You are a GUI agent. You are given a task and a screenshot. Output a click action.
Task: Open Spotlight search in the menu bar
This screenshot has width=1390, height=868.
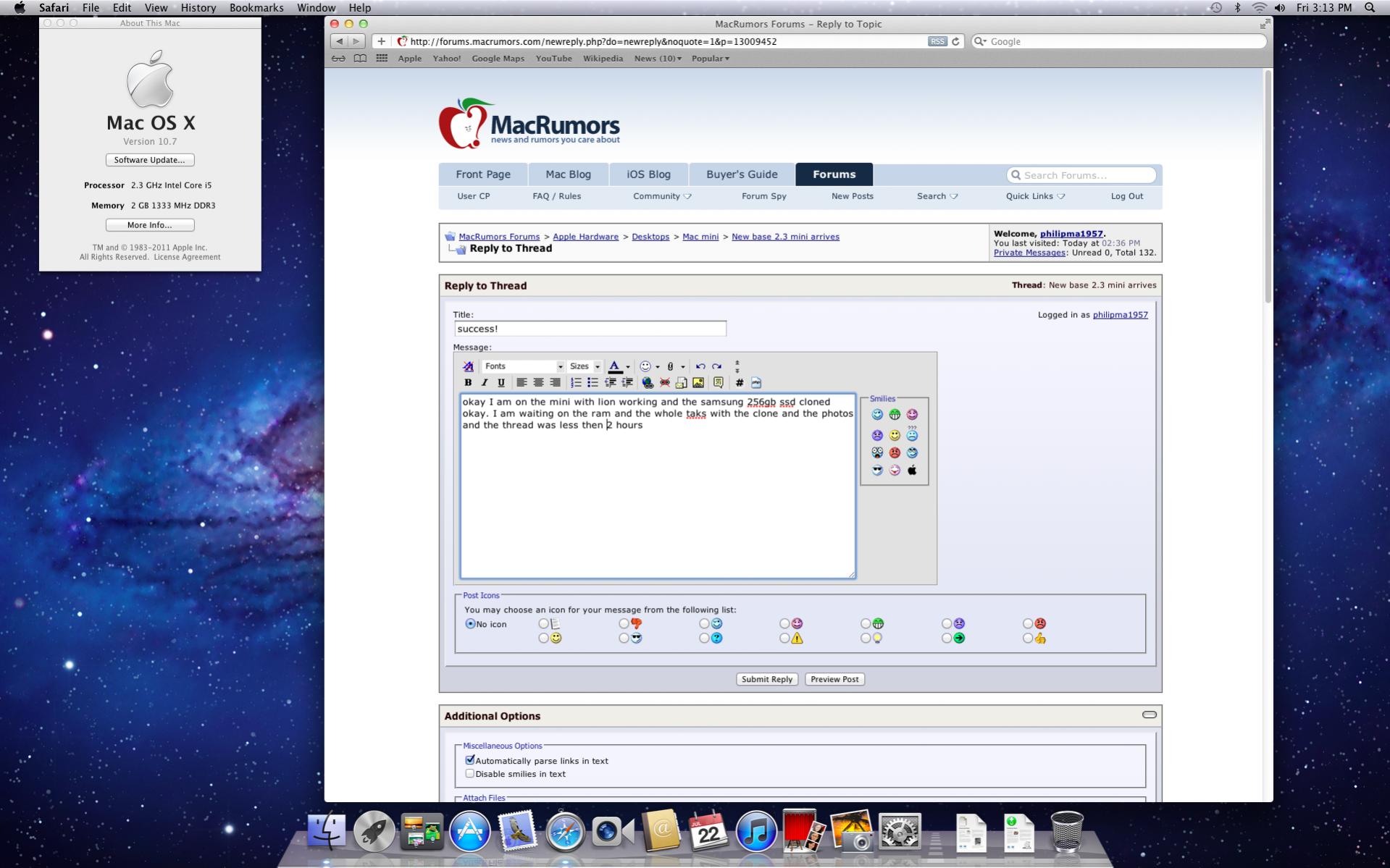(x=1370, y=7)
